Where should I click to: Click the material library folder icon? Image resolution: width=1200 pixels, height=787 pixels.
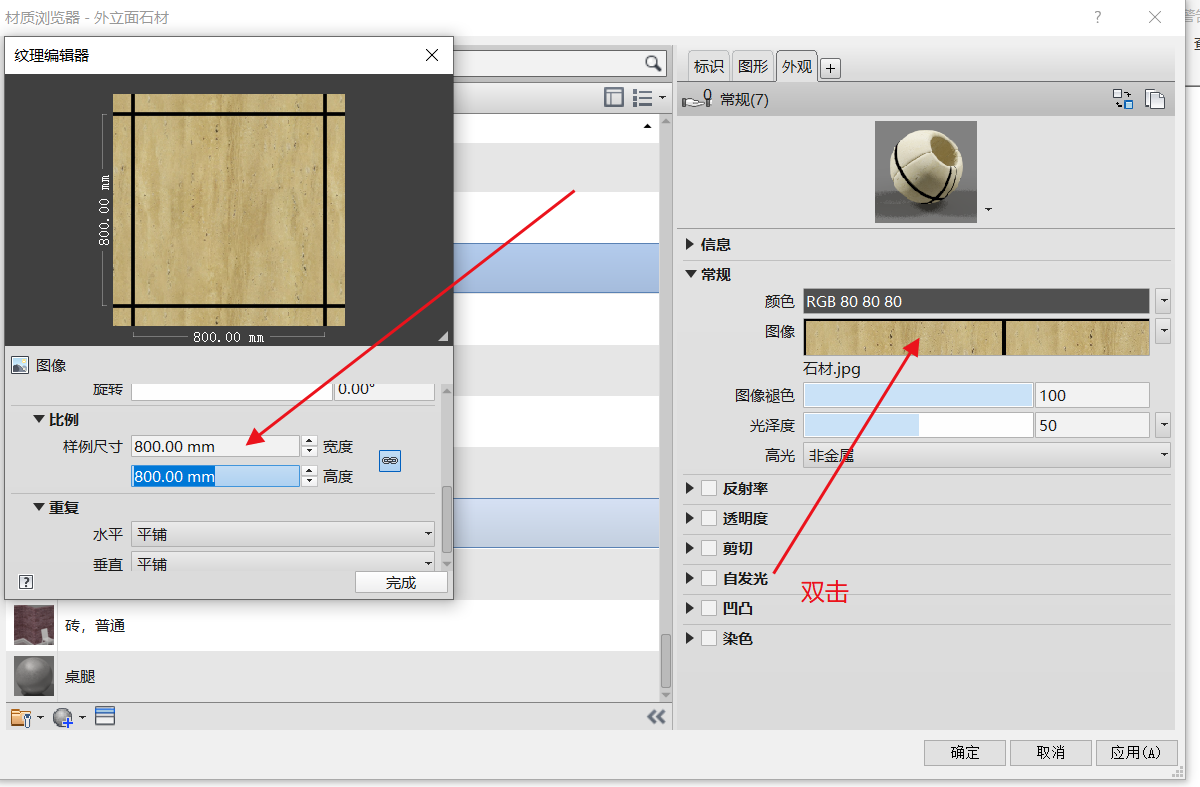click(x=21, y=716)
